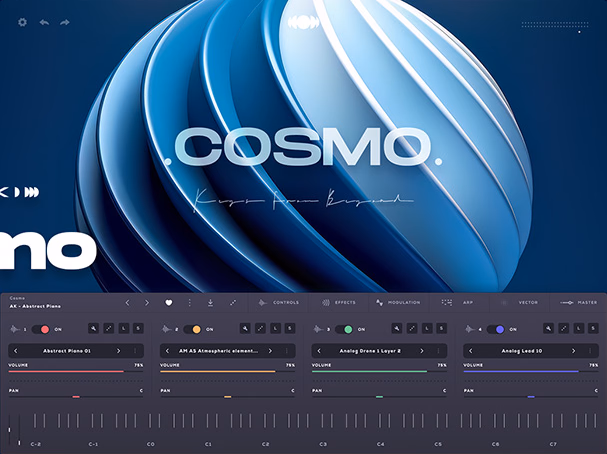Click the layer 3 waveform icon

click(x=318, y=329)
